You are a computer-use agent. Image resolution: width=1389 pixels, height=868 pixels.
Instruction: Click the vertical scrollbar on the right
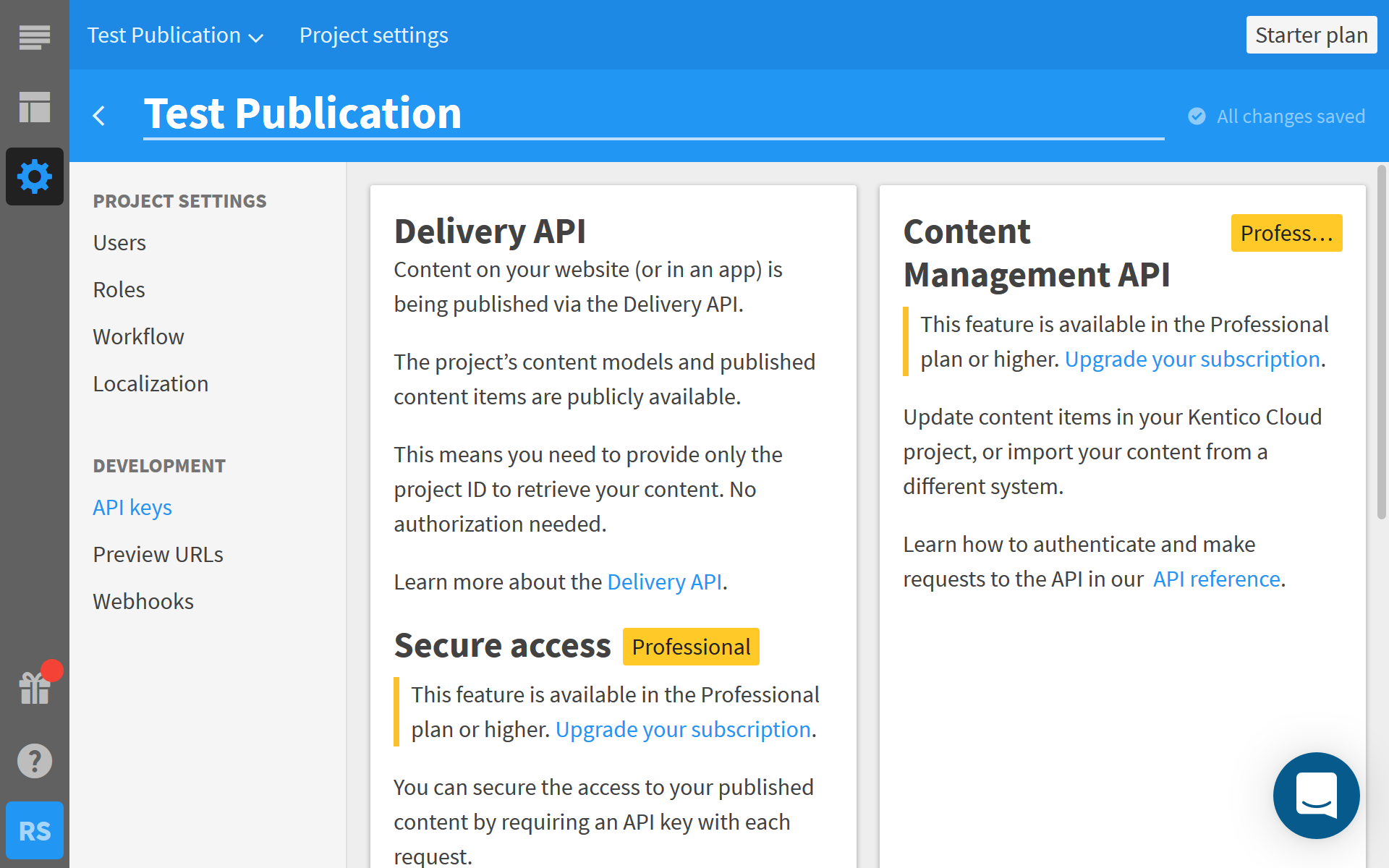tap(1381, 340)
